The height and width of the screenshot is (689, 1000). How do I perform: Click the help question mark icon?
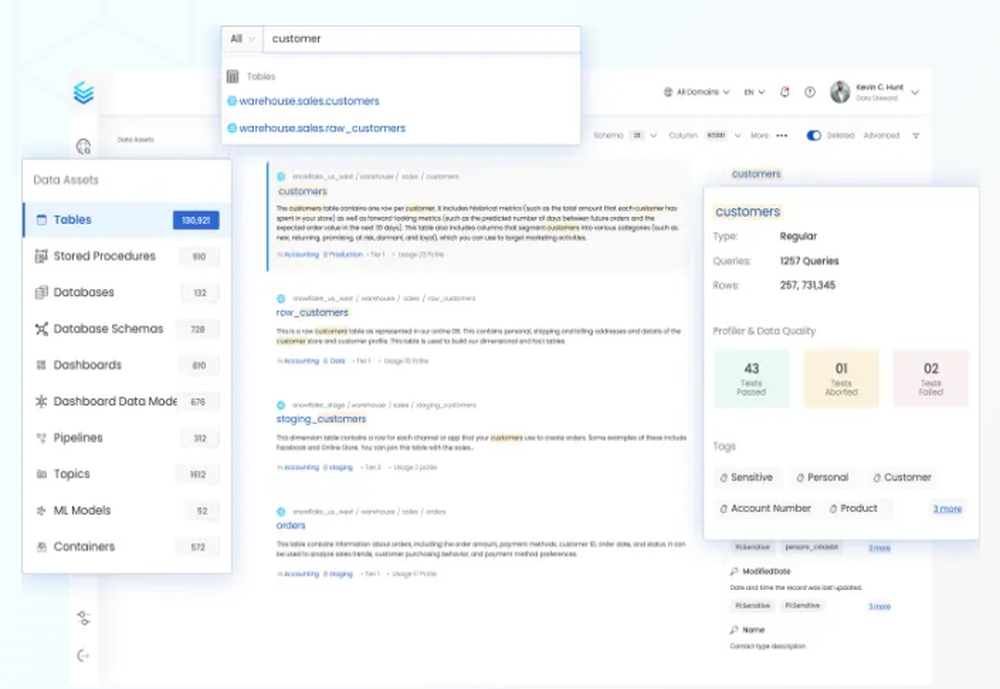pos(810,92)
